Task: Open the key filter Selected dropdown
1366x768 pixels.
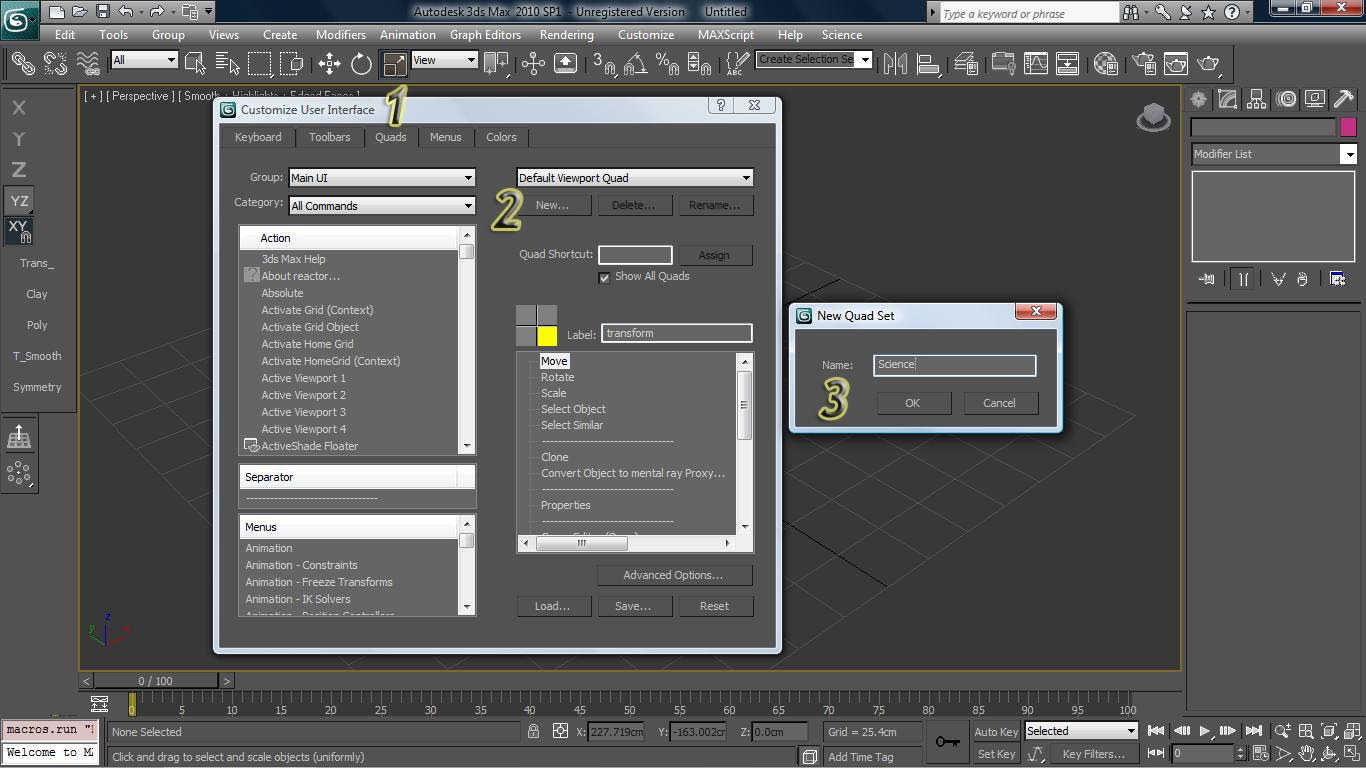Action: [x=1081, y=731]
